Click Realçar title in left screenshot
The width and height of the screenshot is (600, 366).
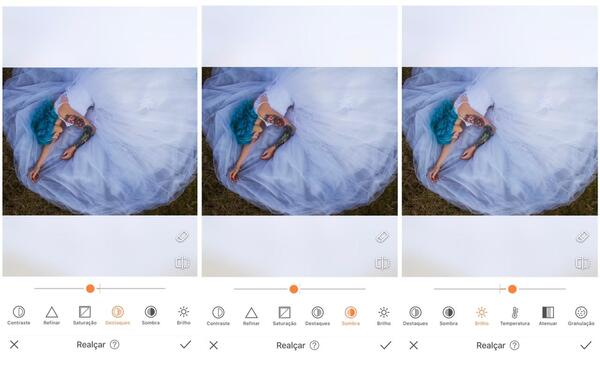[91, 345]
